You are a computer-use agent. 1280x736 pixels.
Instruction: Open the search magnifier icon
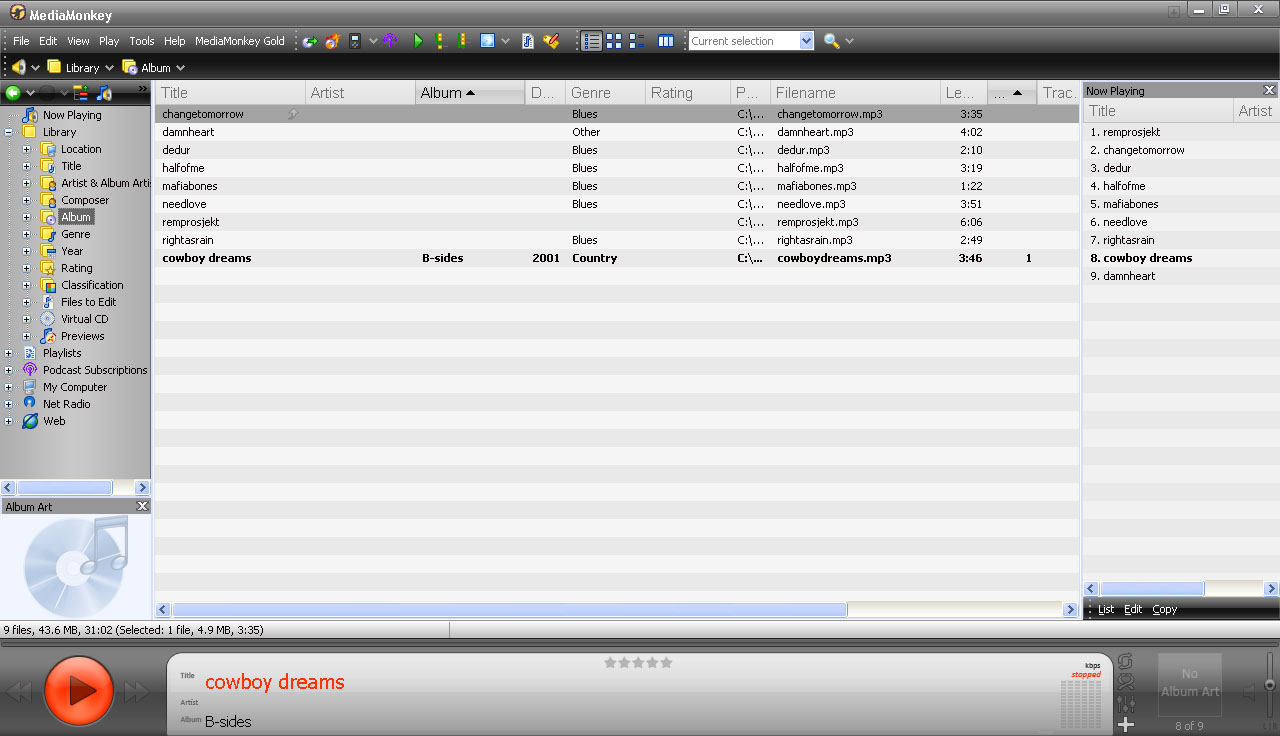click(x=831, y=41)
